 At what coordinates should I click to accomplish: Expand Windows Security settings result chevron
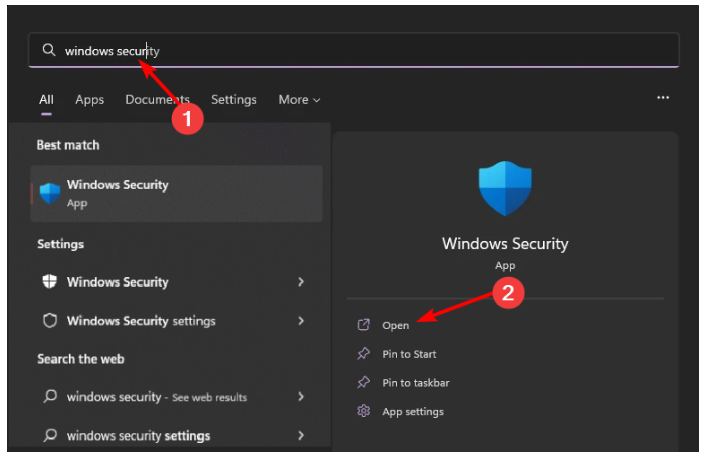(301, 321)
